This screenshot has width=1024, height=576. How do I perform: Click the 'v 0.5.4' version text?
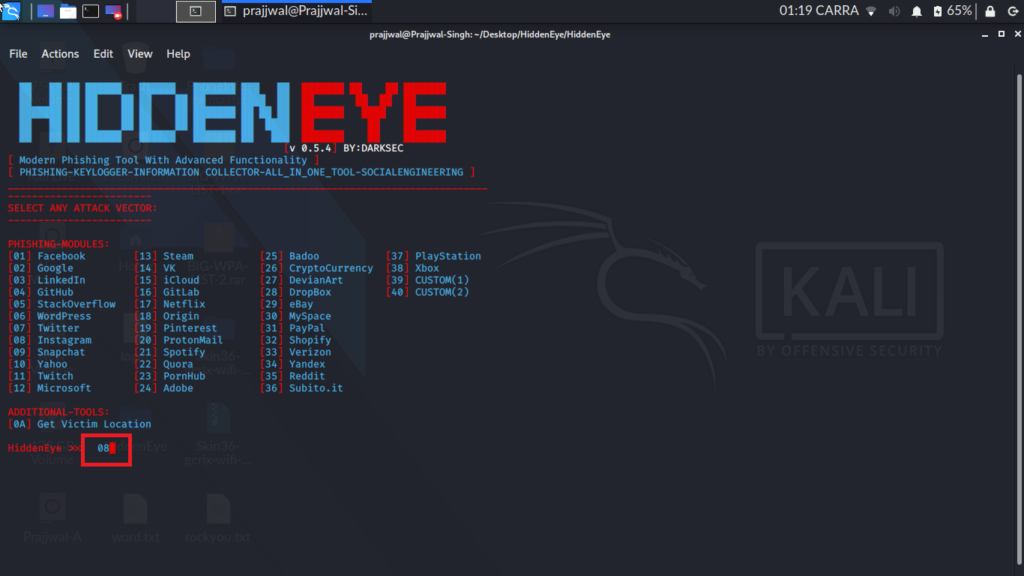310,148
